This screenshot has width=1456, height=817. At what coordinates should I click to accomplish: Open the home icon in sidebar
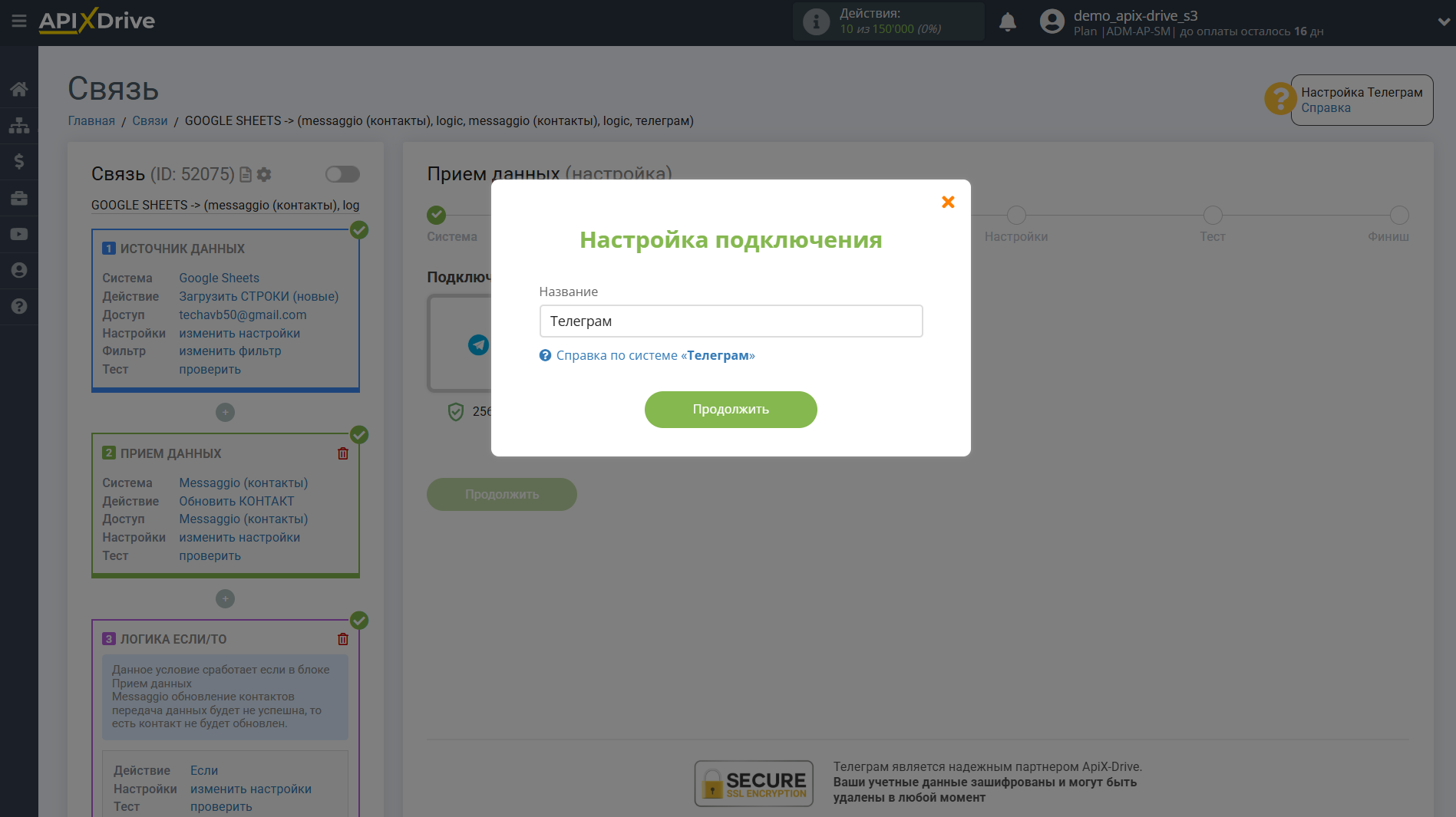(19, 89)
